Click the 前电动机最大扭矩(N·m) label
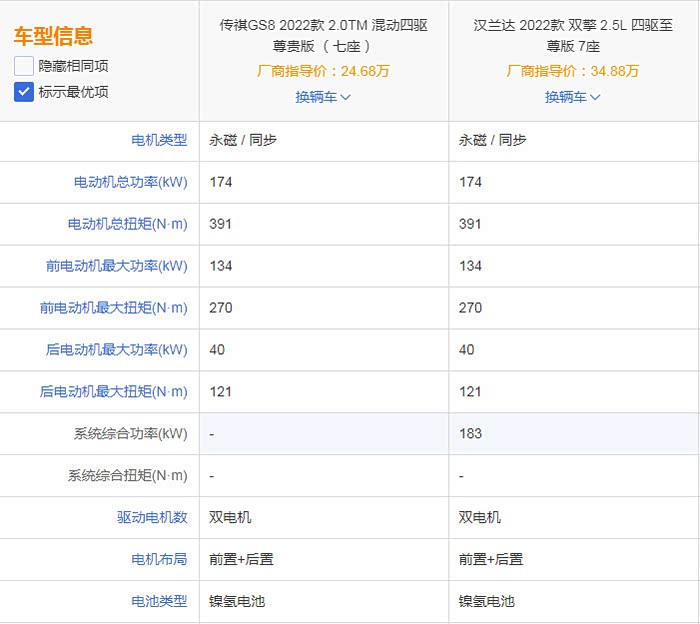Viewport: 700px width, 624px height. tap(113, 308)
